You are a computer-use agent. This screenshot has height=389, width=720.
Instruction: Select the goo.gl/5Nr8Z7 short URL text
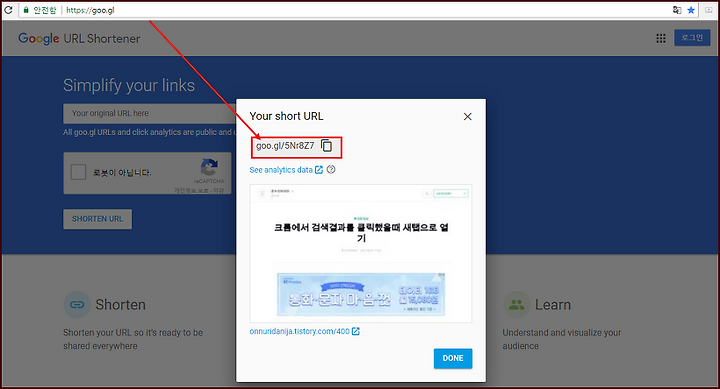(285, 146)
